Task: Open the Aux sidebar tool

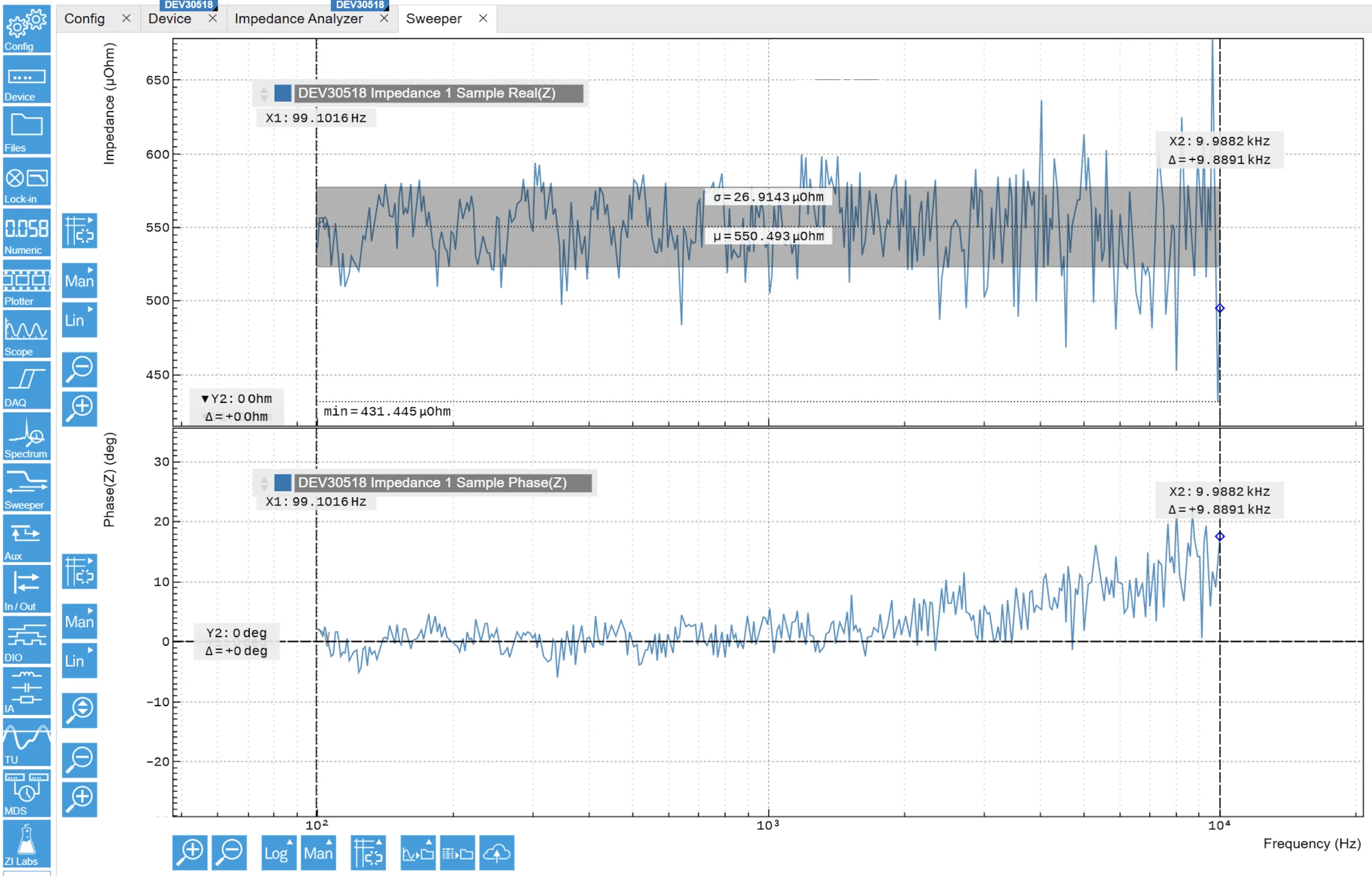Action: [26, 539]
